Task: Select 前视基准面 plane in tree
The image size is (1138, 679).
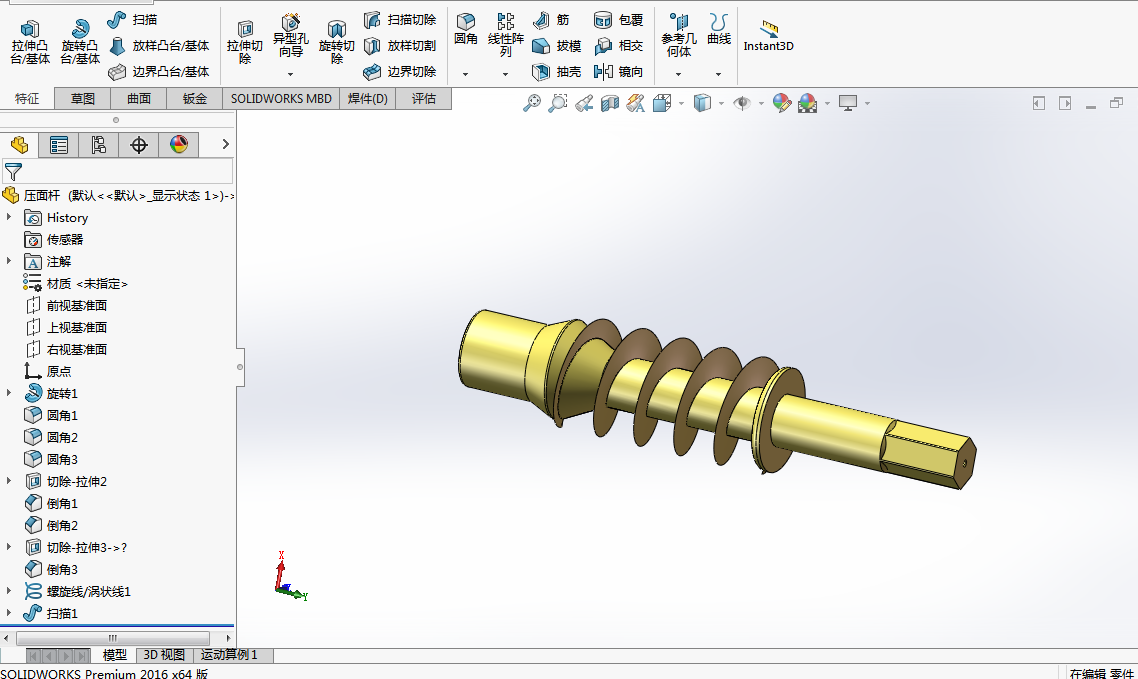Action: pyautogui.click(x=66, y=305)
